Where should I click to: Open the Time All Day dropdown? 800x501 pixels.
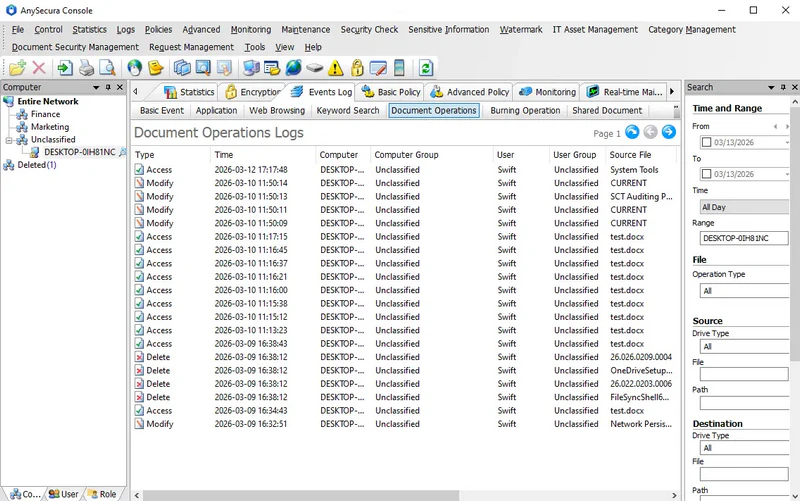pyautogui.click(x=744, y=207)
